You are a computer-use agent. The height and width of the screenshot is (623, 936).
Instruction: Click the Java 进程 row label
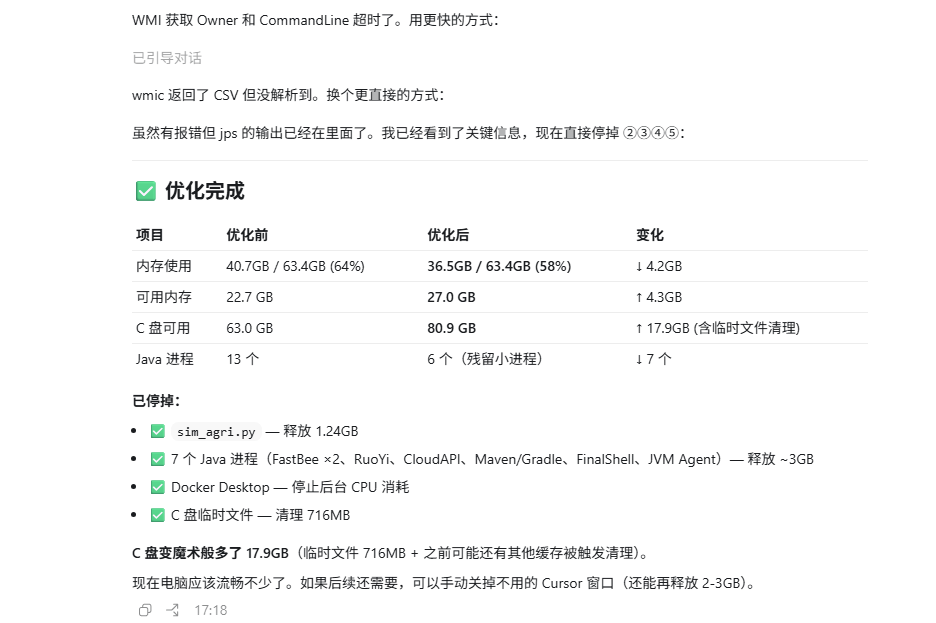164,359
